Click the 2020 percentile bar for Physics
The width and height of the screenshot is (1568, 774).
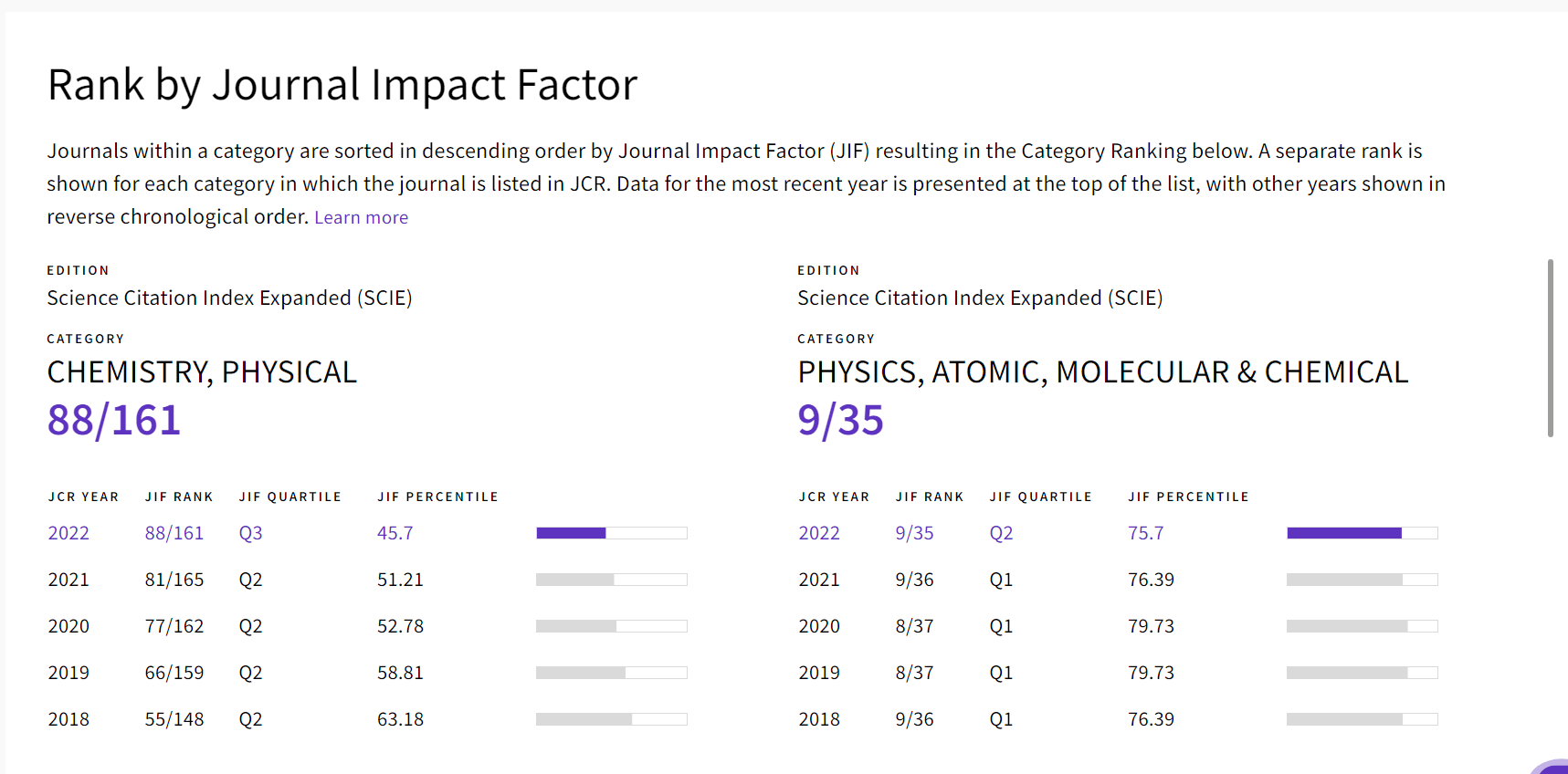pyautogui.click(x=1363, y=626)
